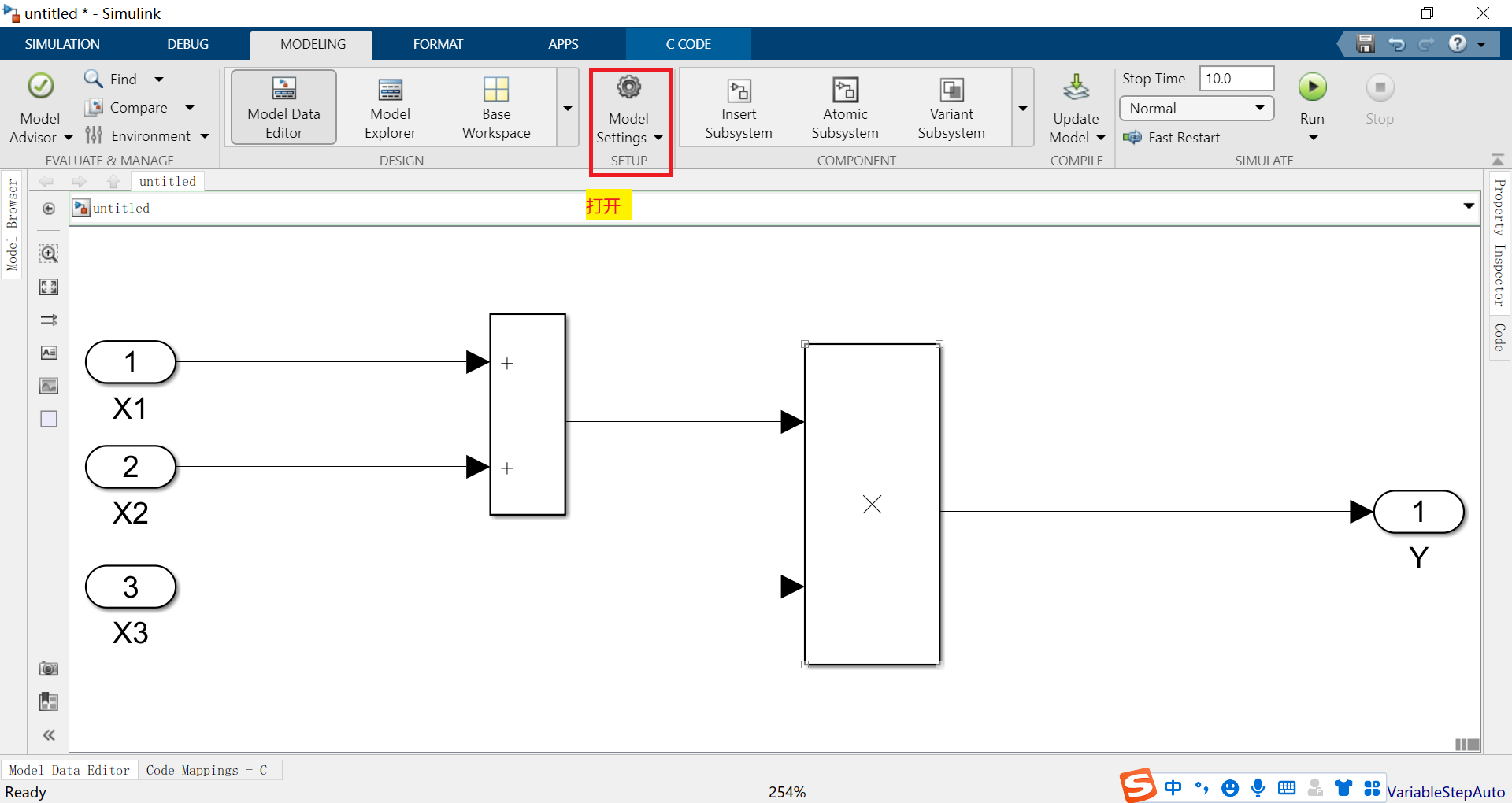Viewport: 1512px width, 803px height.
Task: Toggle IME punctuation mode
Action: pyautogui.click(x=1202, y=787)
